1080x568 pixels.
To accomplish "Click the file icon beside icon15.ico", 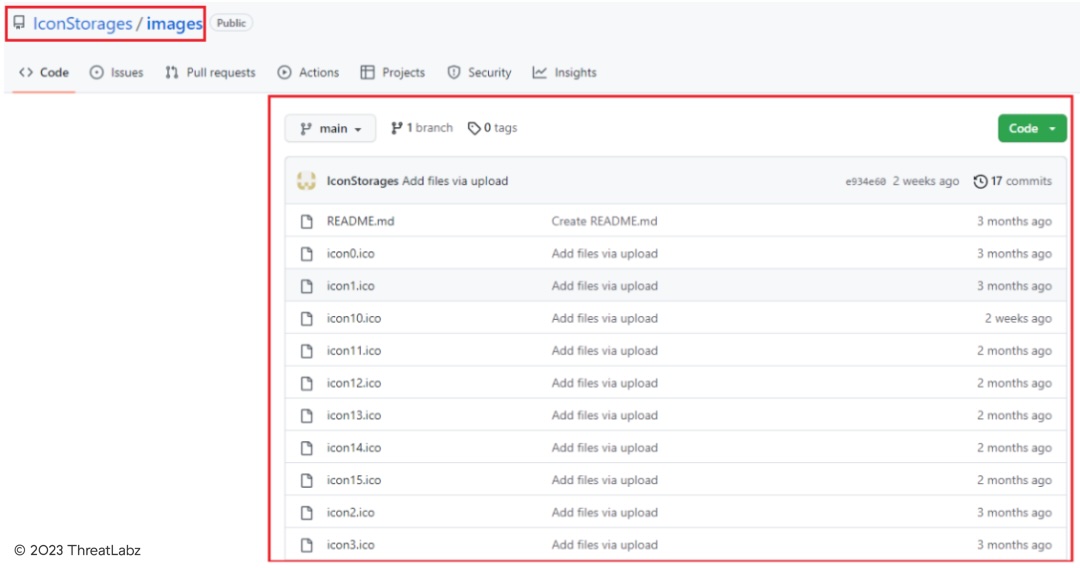I will point(307,480).
